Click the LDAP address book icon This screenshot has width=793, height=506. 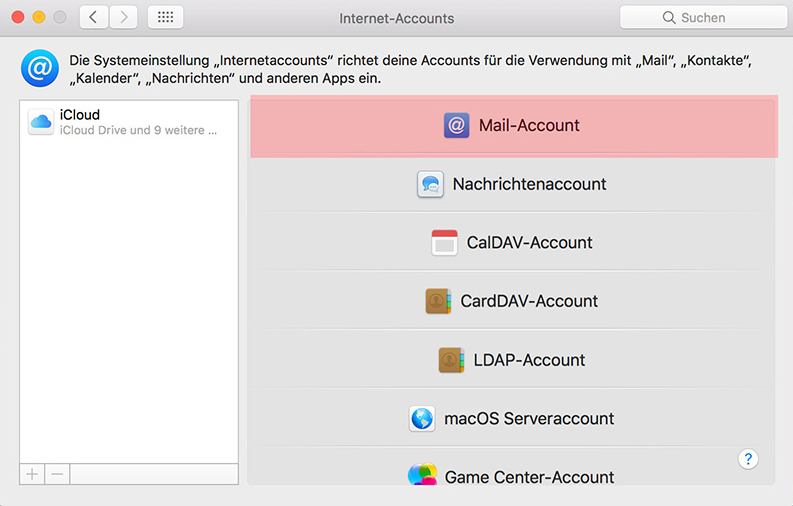pyautogui.click(x=451, y=360)
